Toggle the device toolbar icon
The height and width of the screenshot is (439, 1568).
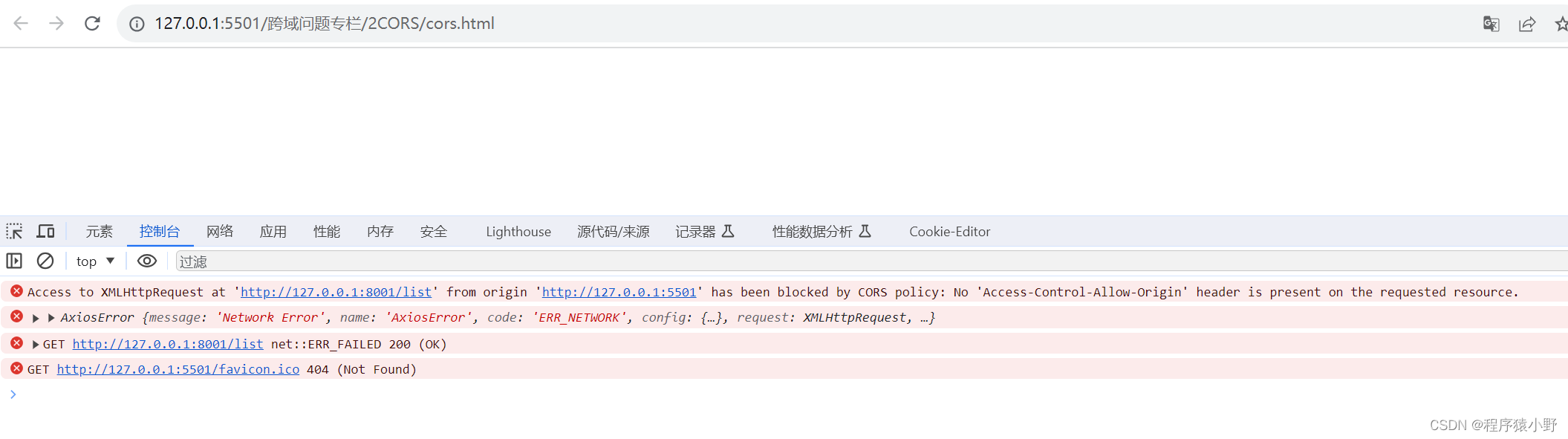(46, 232)
